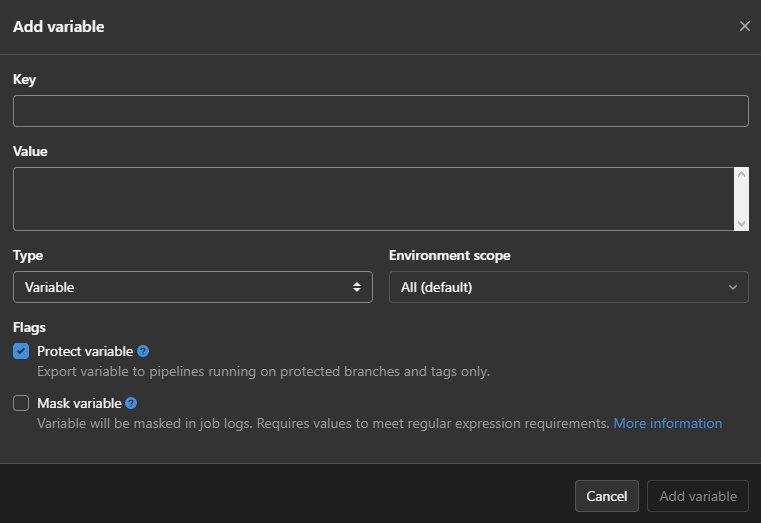The image size is (761, 523).
Task: Click the help icon beside Mask variable
Action: [x=131, y=403]
